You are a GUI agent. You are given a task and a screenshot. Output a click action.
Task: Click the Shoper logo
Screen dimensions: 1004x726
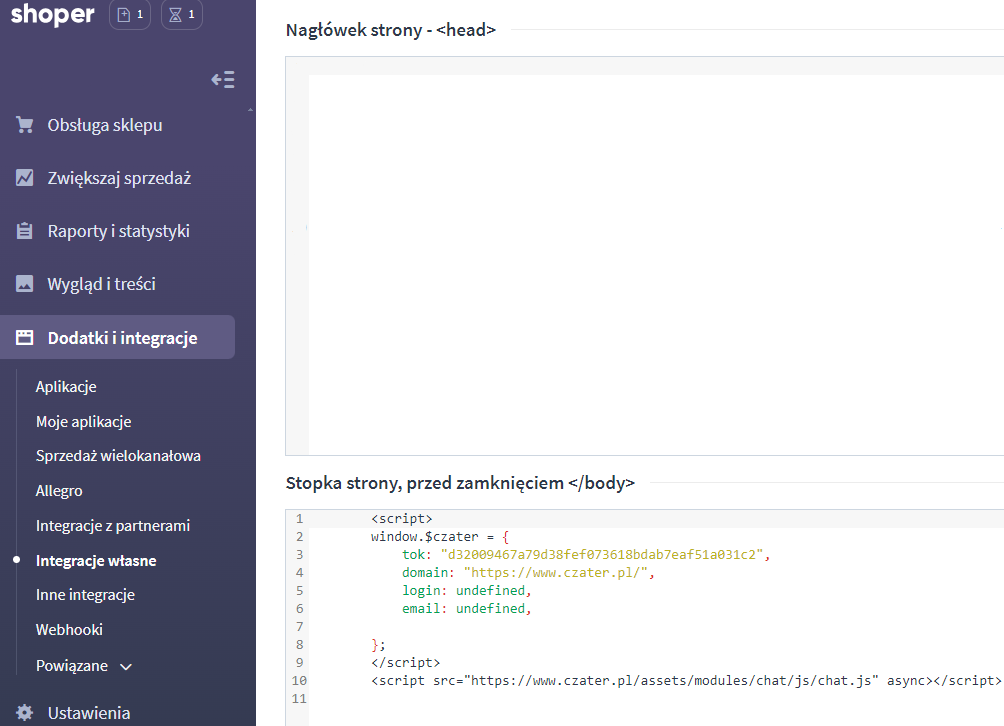pyautogui.click(x=53, y=14)
